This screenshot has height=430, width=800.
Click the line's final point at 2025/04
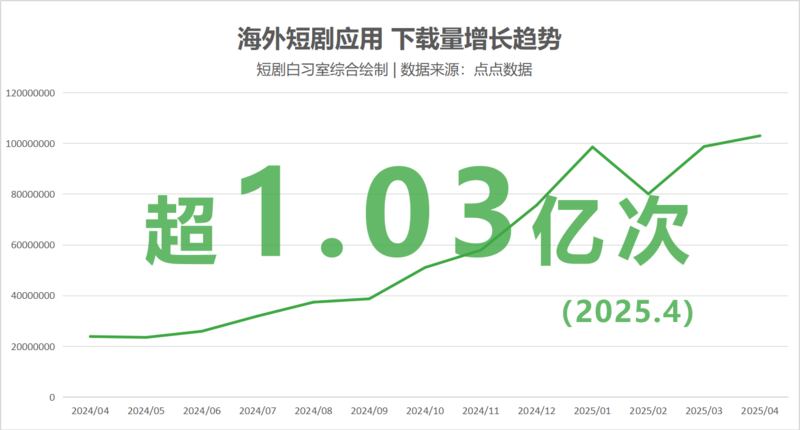point(761,136)
